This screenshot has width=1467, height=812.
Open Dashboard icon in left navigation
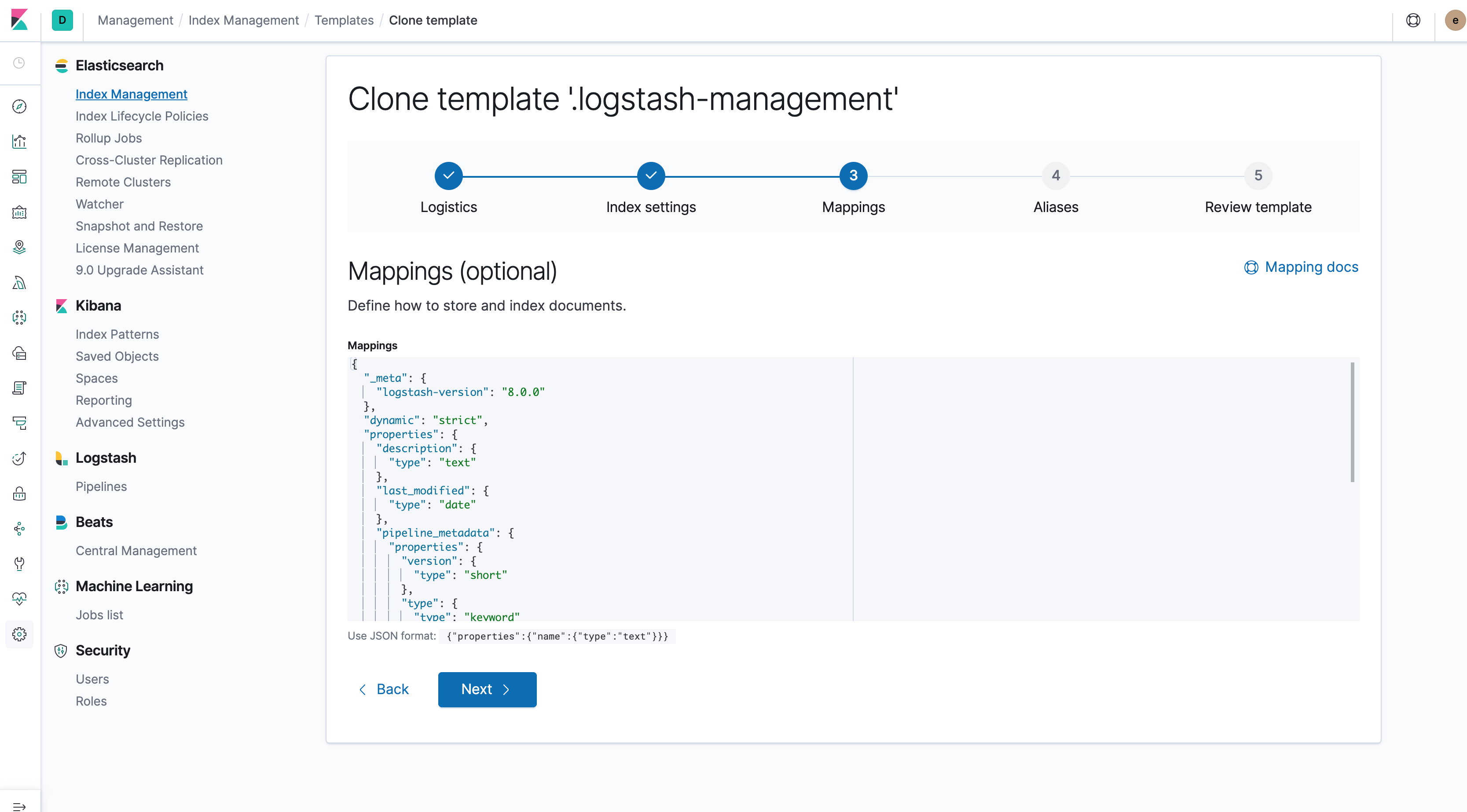coord(19,177)
